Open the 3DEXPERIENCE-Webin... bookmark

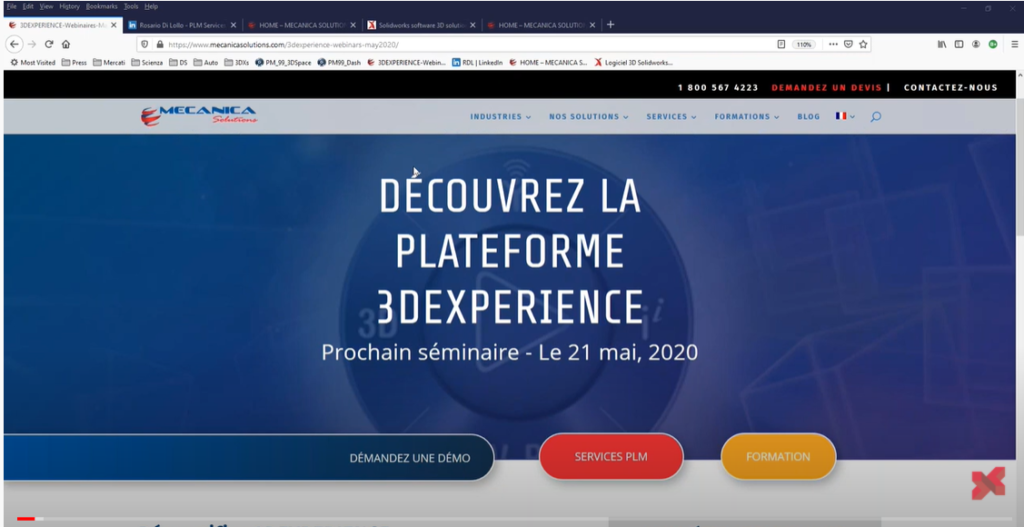point(406,63)
